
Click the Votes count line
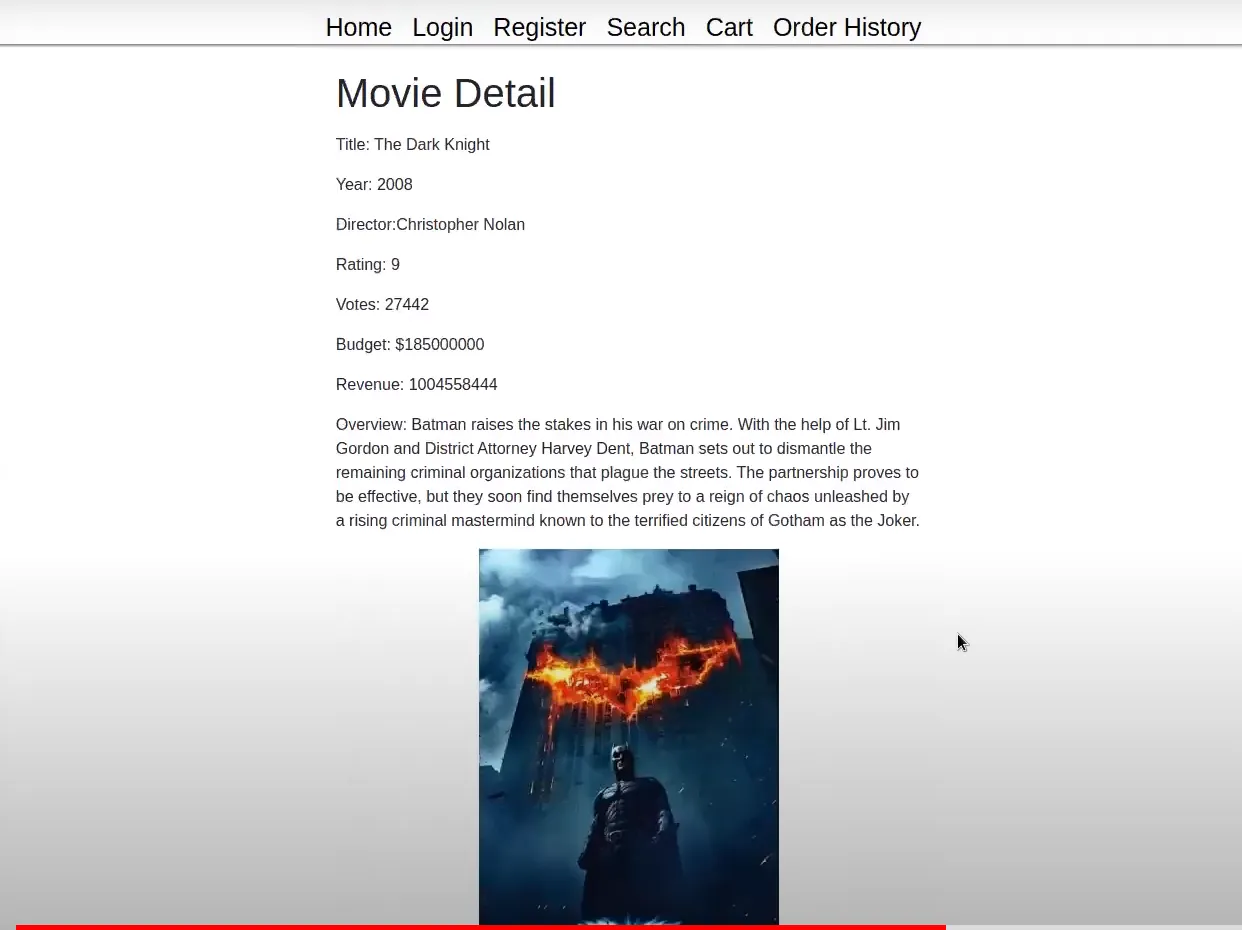pyautogui.click(x=382, y=304)
